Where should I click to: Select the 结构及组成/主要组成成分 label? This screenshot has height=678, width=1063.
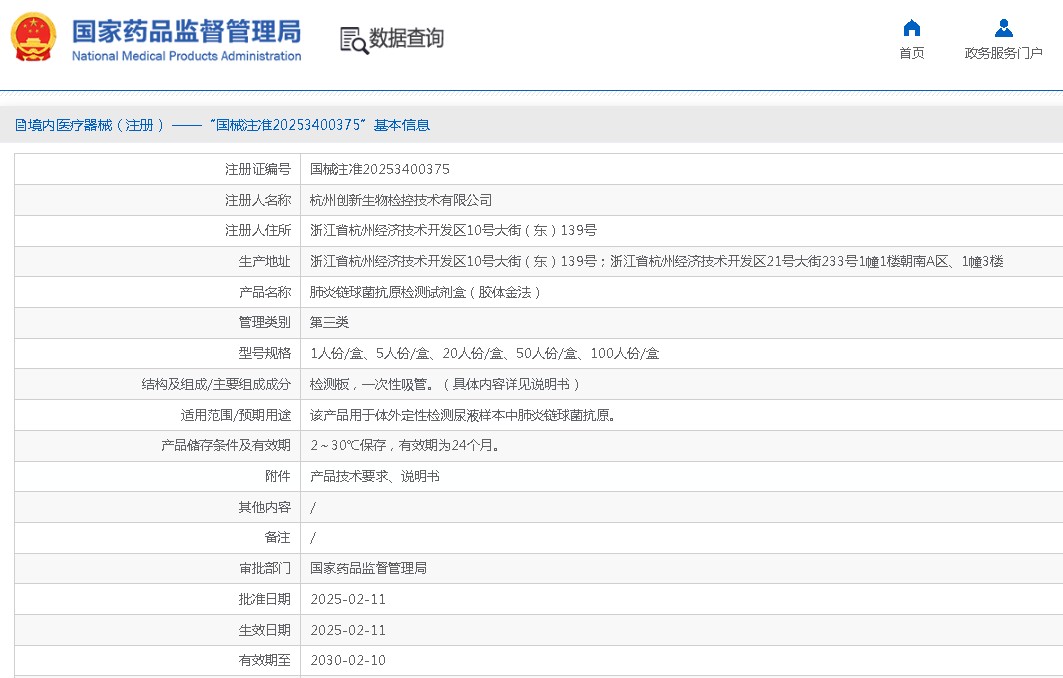coord(216,384)
